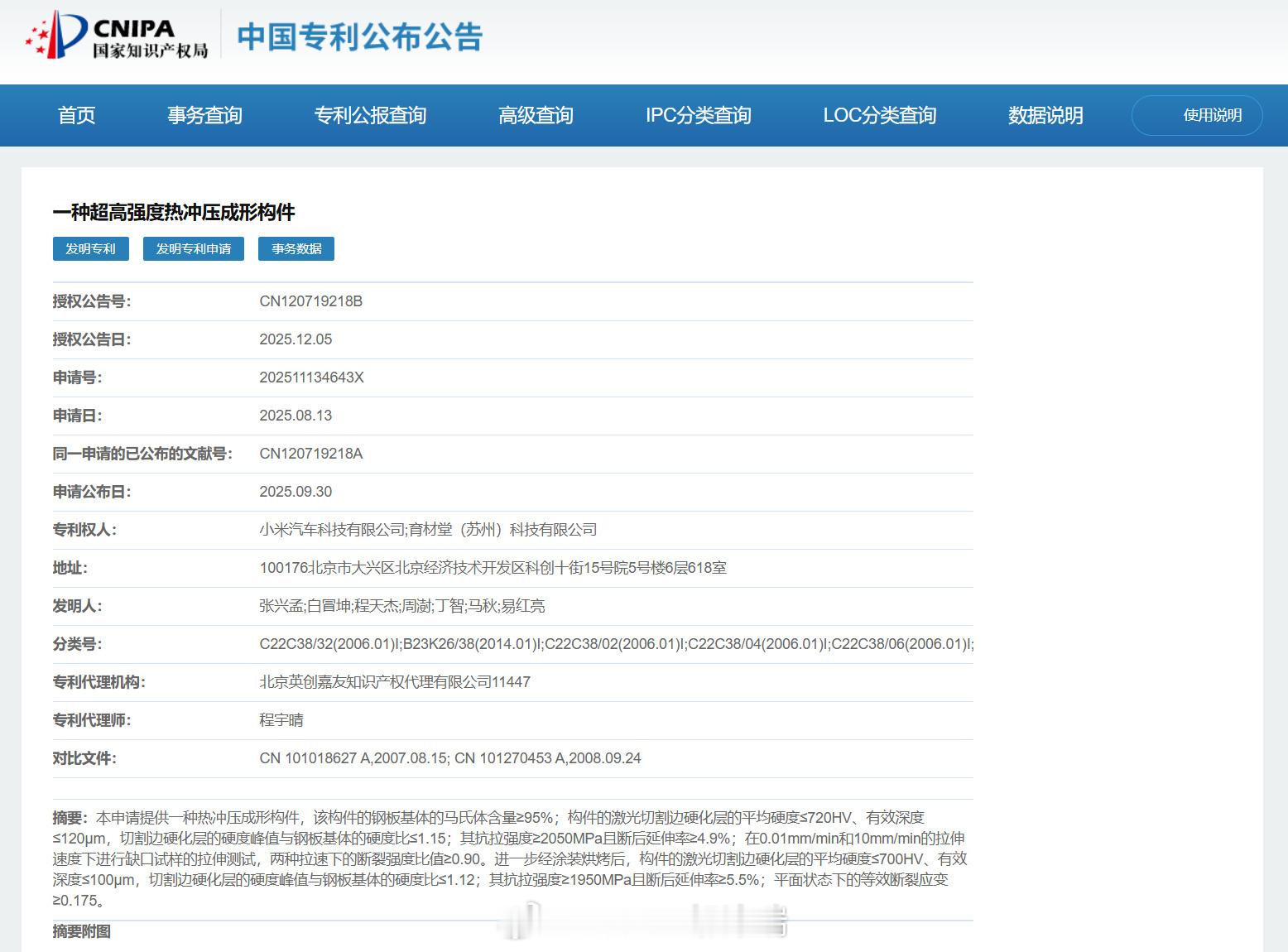Click the 对比文件 label

(84, 758)
